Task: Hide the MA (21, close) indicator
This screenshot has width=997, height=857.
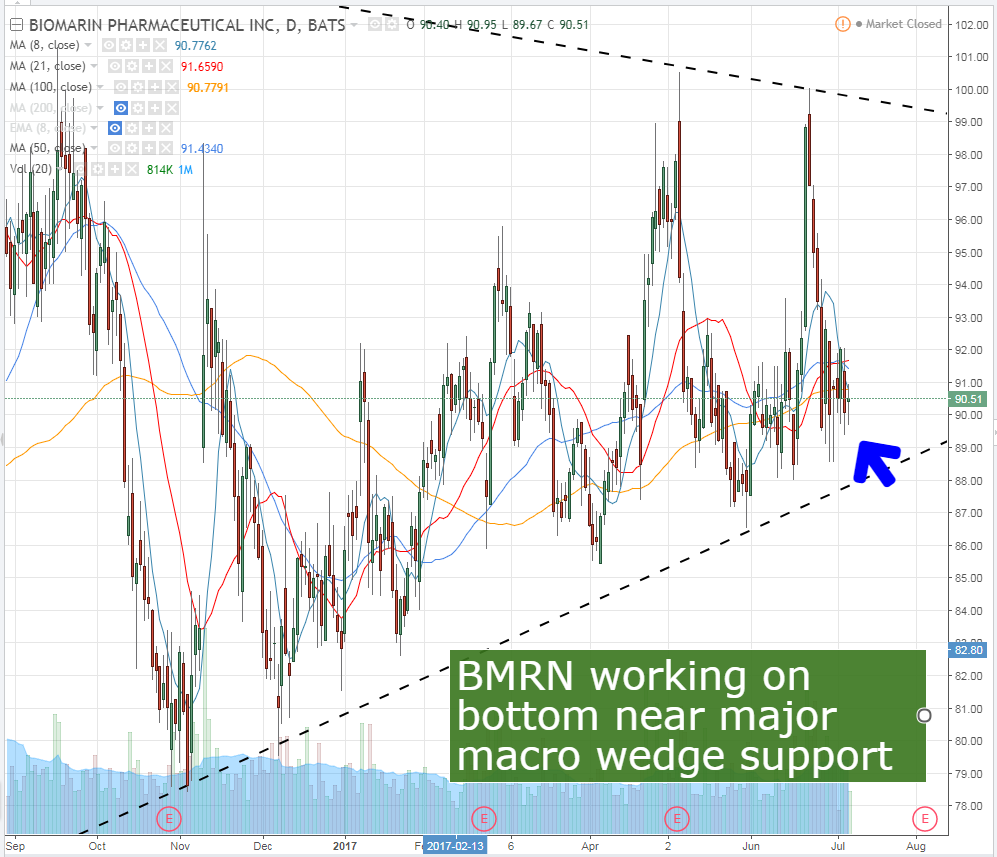Action: pyautogui.click(x=114, y=66)
